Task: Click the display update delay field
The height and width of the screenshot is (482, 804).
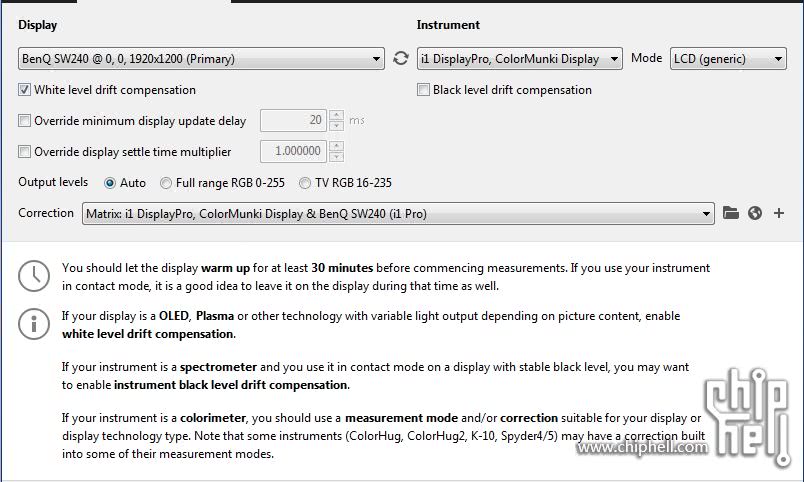Action: click(x=293, y=121)
